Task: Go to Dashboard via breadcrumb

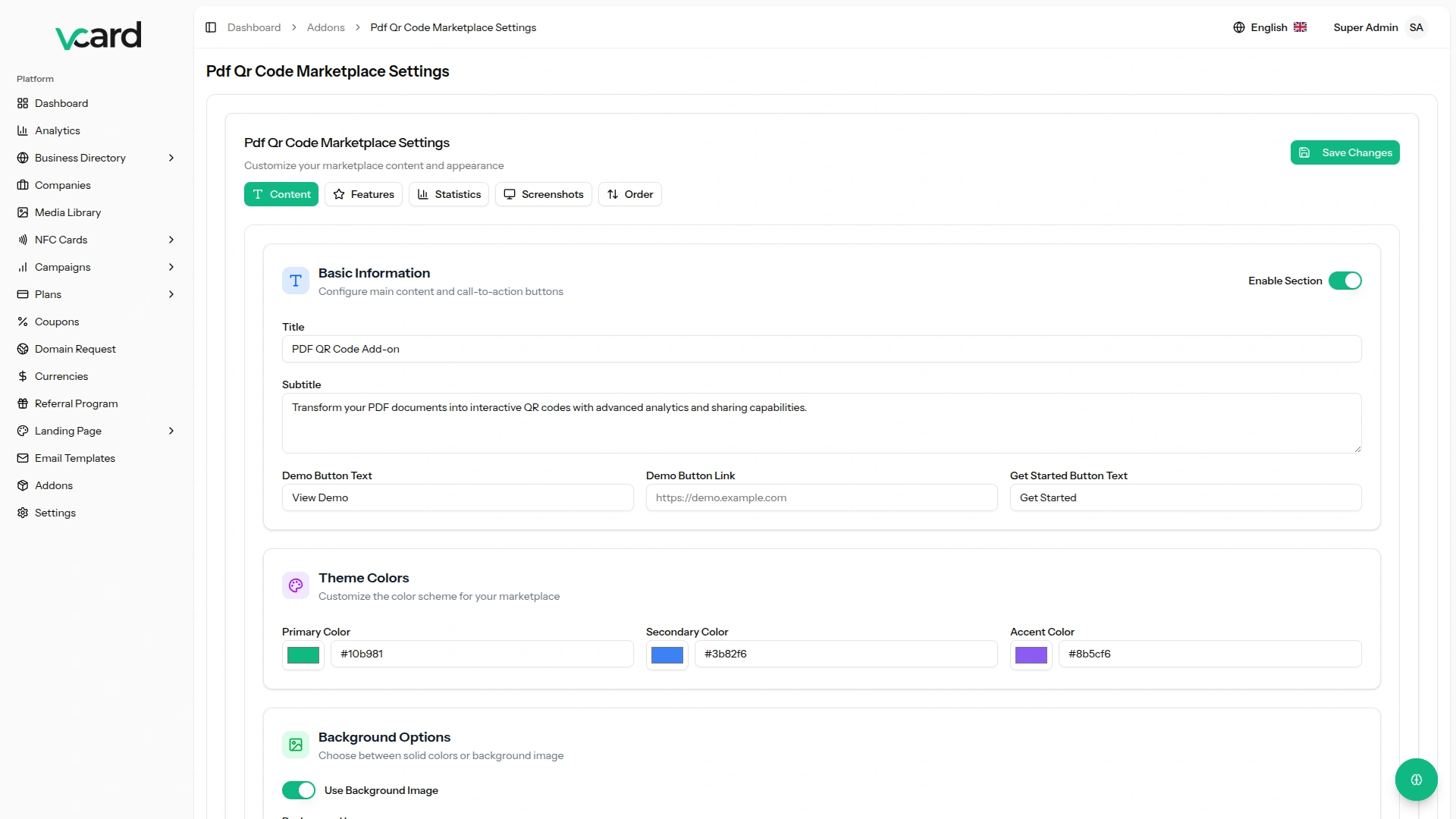Action: [254, 27]
